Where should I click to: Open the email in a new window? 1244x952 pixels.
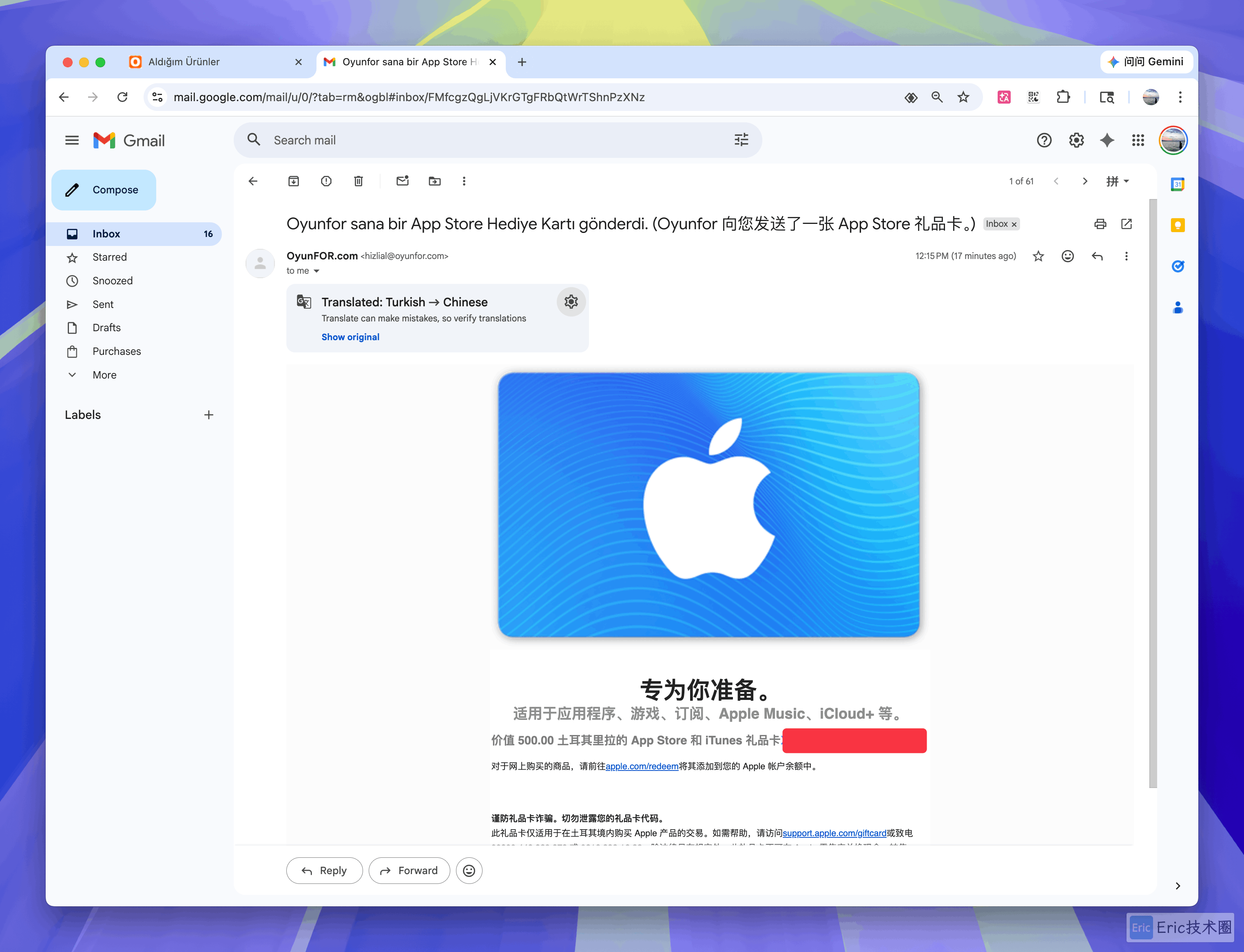(x=1127, y=224)
